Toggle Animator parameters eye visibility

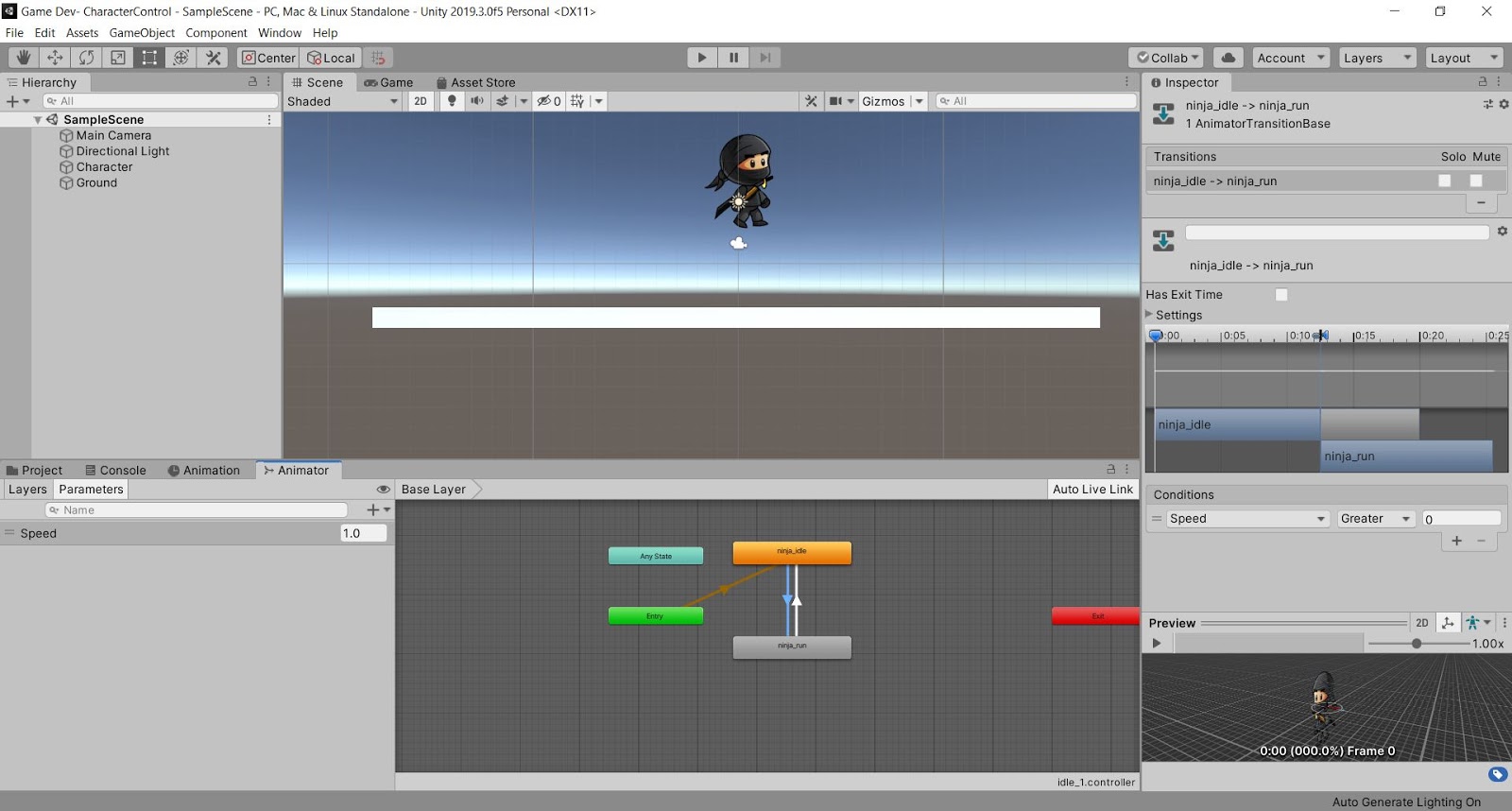[x=383, y=490]
